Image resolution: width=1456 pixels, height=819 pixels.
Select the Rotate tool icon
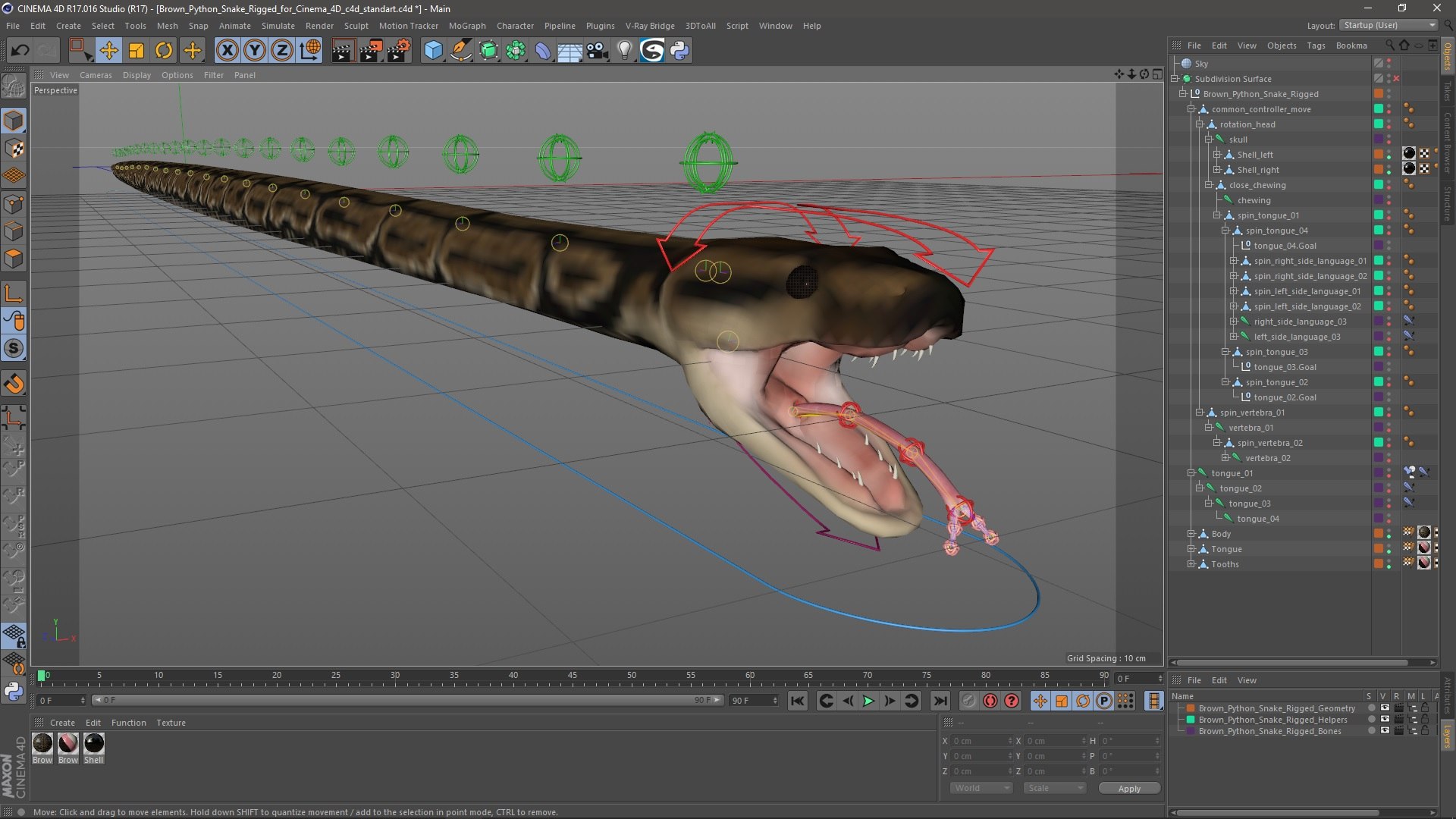click(164, 51)
